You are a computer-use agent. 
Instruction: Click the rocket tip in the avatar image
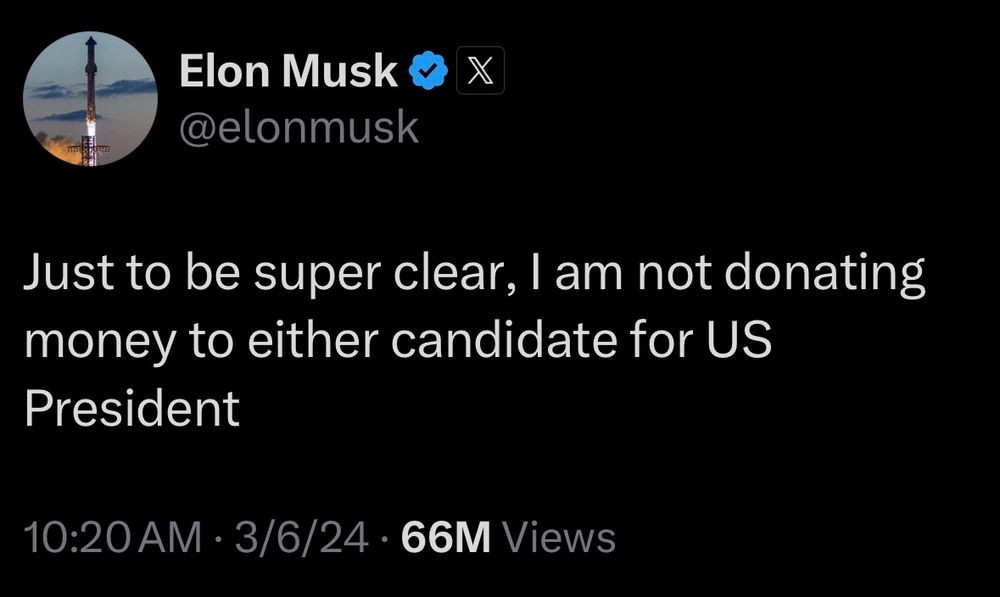pos(91,41)
